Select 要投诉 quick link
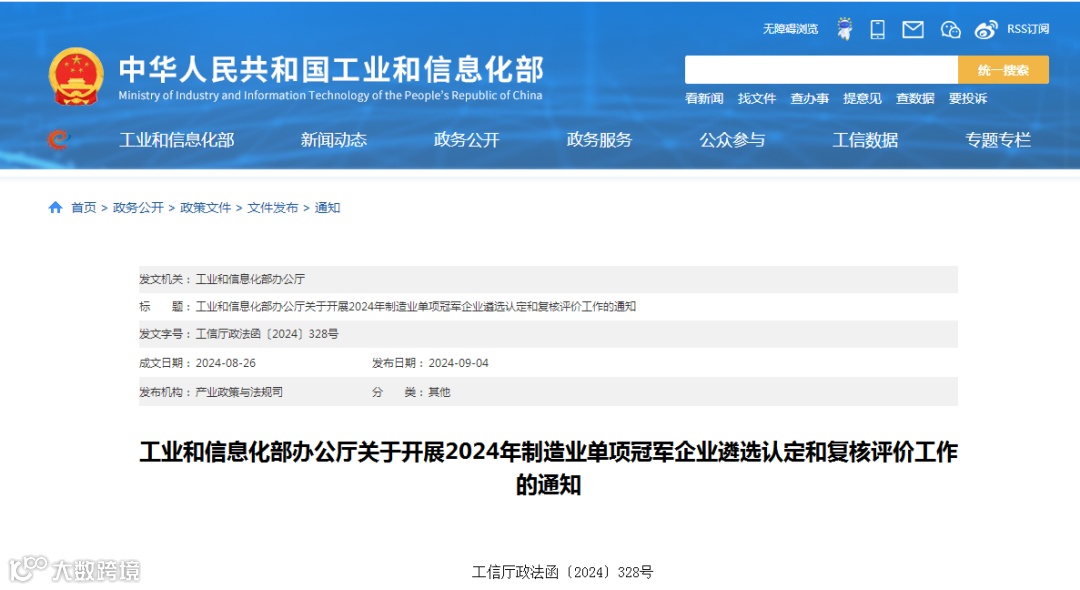Image resolution: width=1080 pixels, height=590 pixels. 968,98
